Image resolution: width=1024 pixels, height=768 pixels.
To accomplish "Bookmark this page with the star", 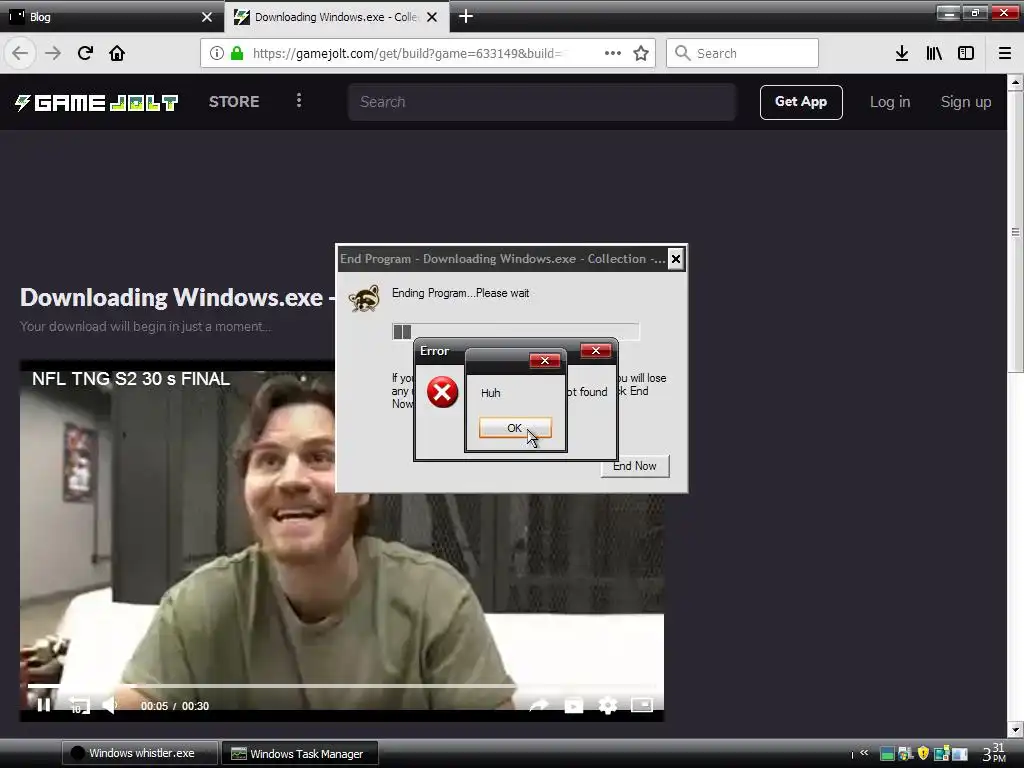I will tap(641, 53).
